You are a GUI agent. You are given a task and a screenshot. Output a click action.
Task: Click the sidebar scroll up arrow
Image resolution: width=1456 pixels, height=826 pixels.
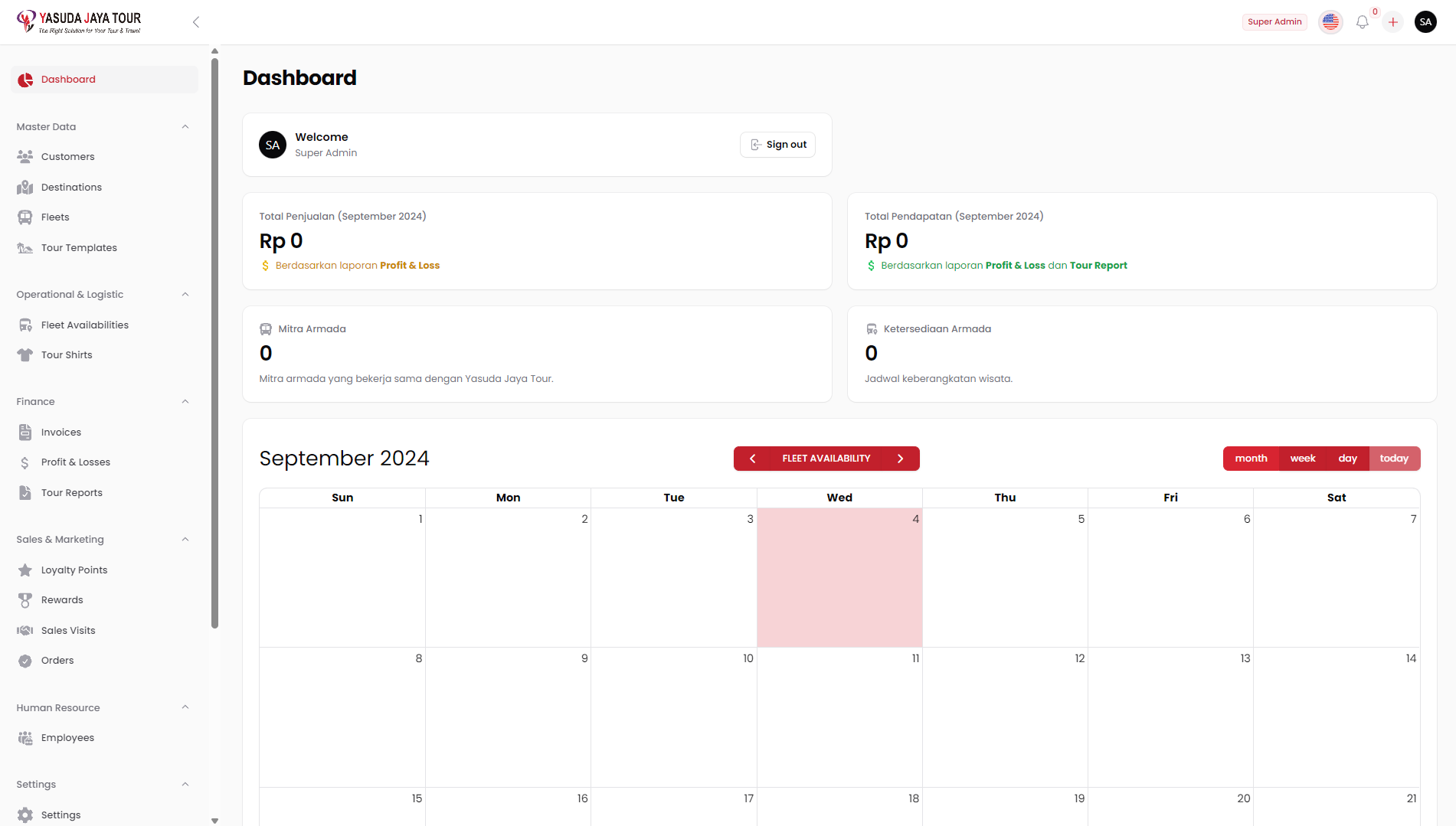[x=214, y=51]
